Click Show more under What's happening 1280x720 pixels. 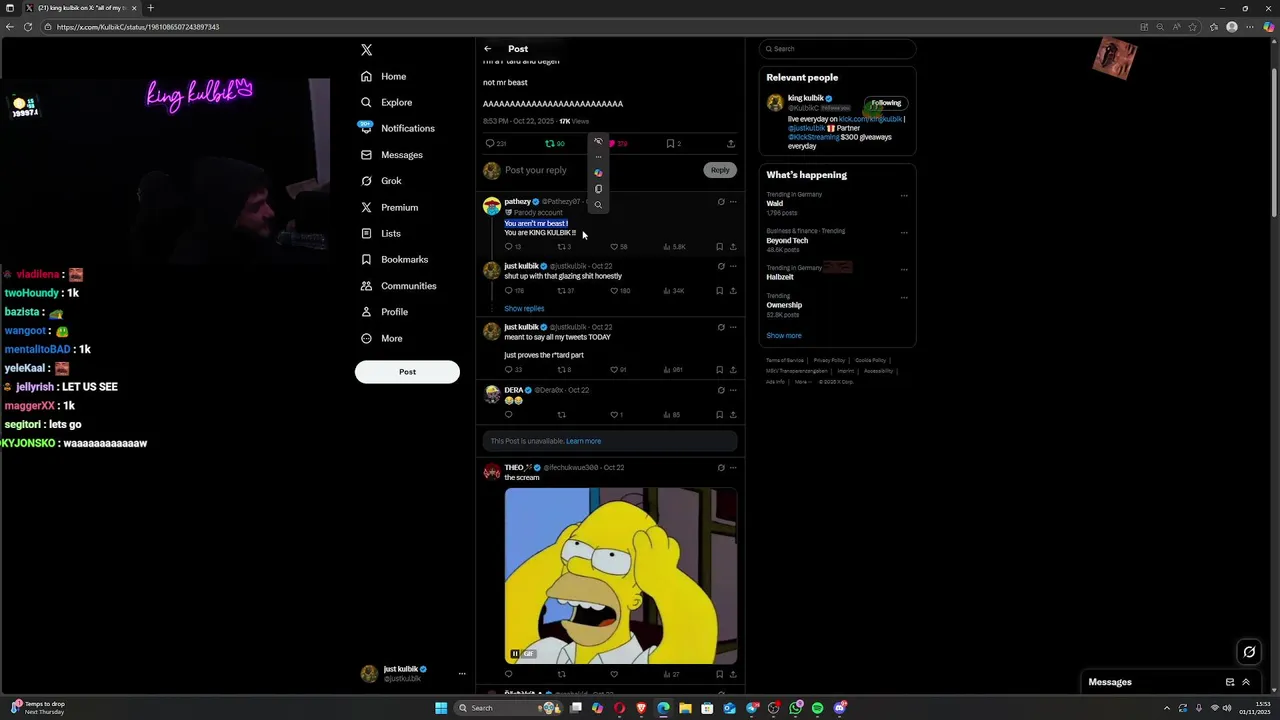(784, 336)
